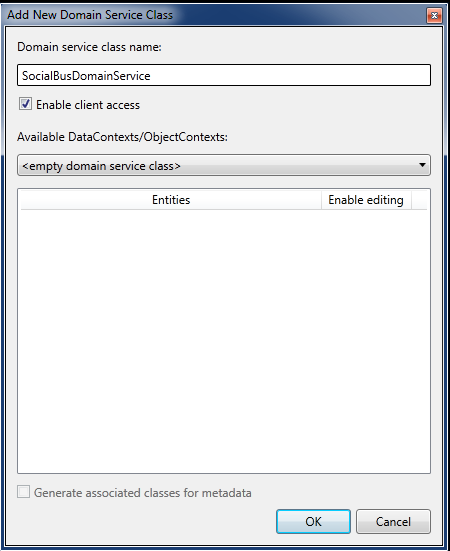
Task: Click the checkmark inside Enable client access box
Action: (25, 104)
